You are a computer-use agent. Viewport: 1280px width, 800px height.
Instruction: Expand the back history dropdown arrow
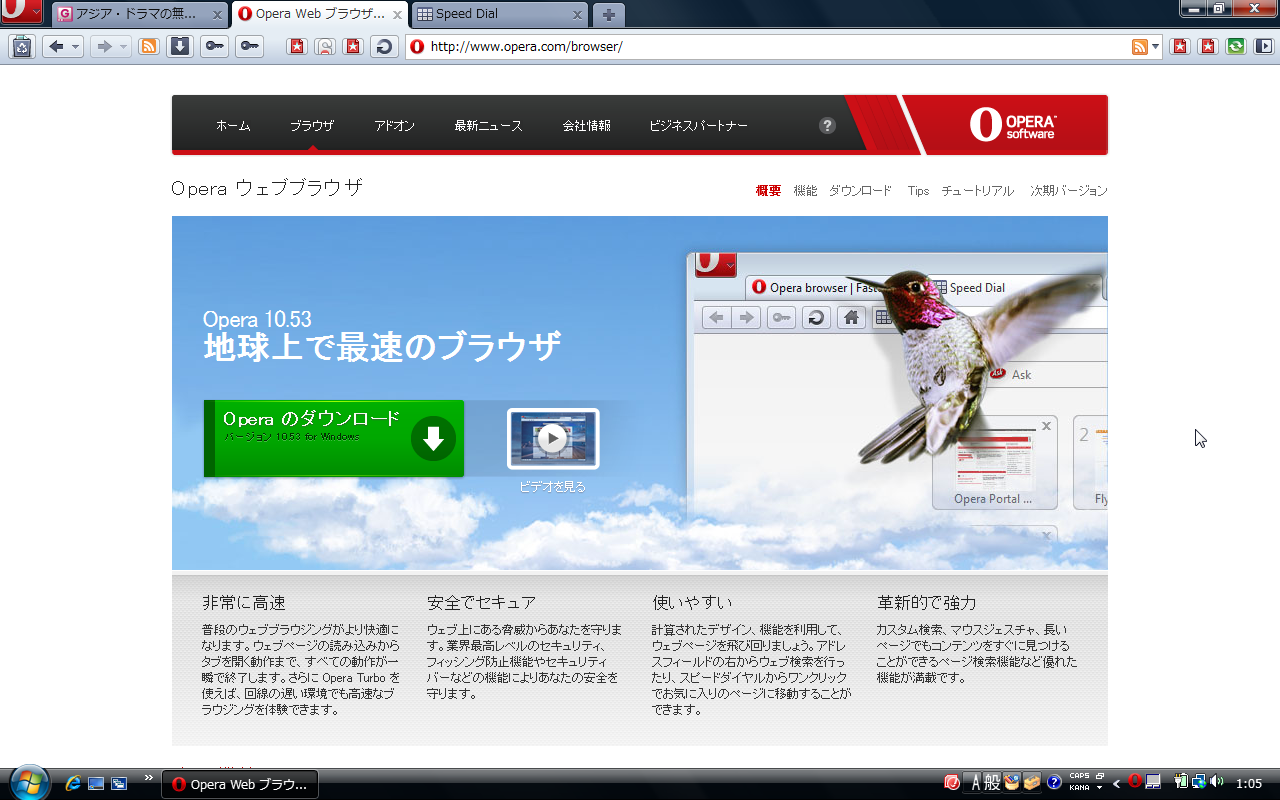point(76,46)
